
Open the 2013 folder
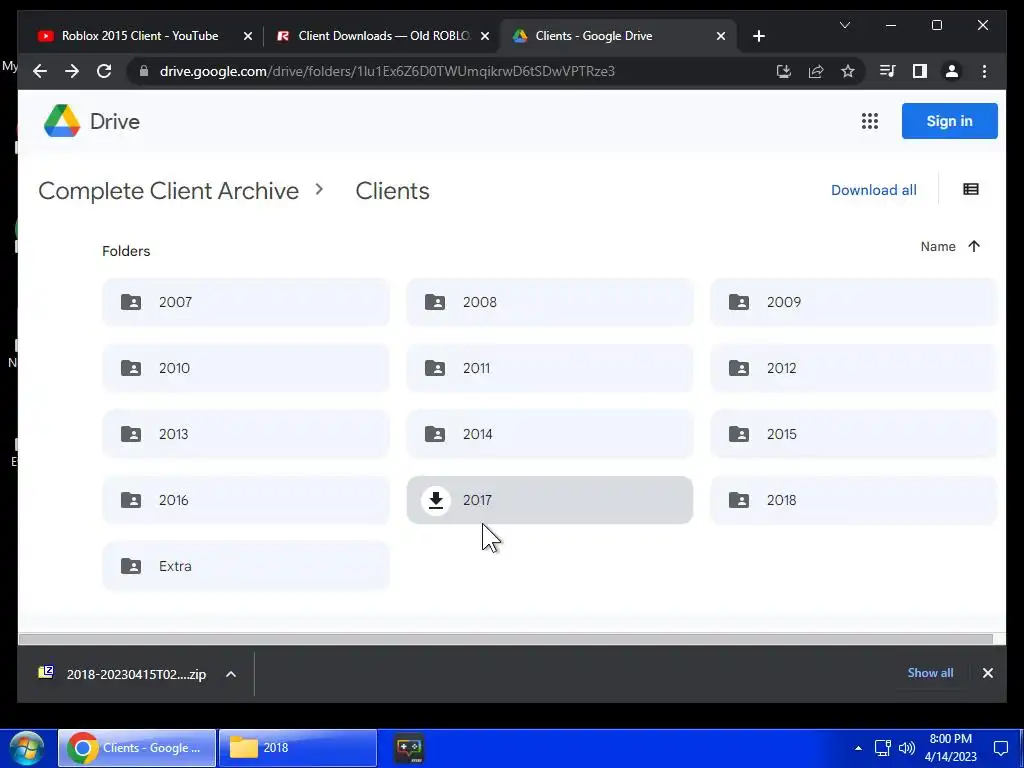click(246, 434)
